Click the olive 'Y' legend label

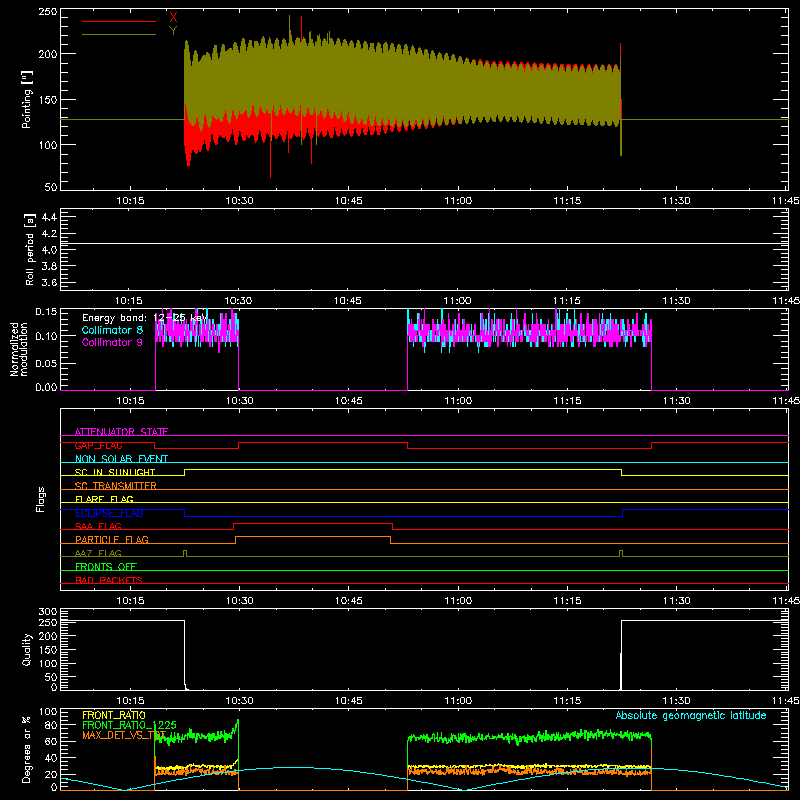coord(173,31)
